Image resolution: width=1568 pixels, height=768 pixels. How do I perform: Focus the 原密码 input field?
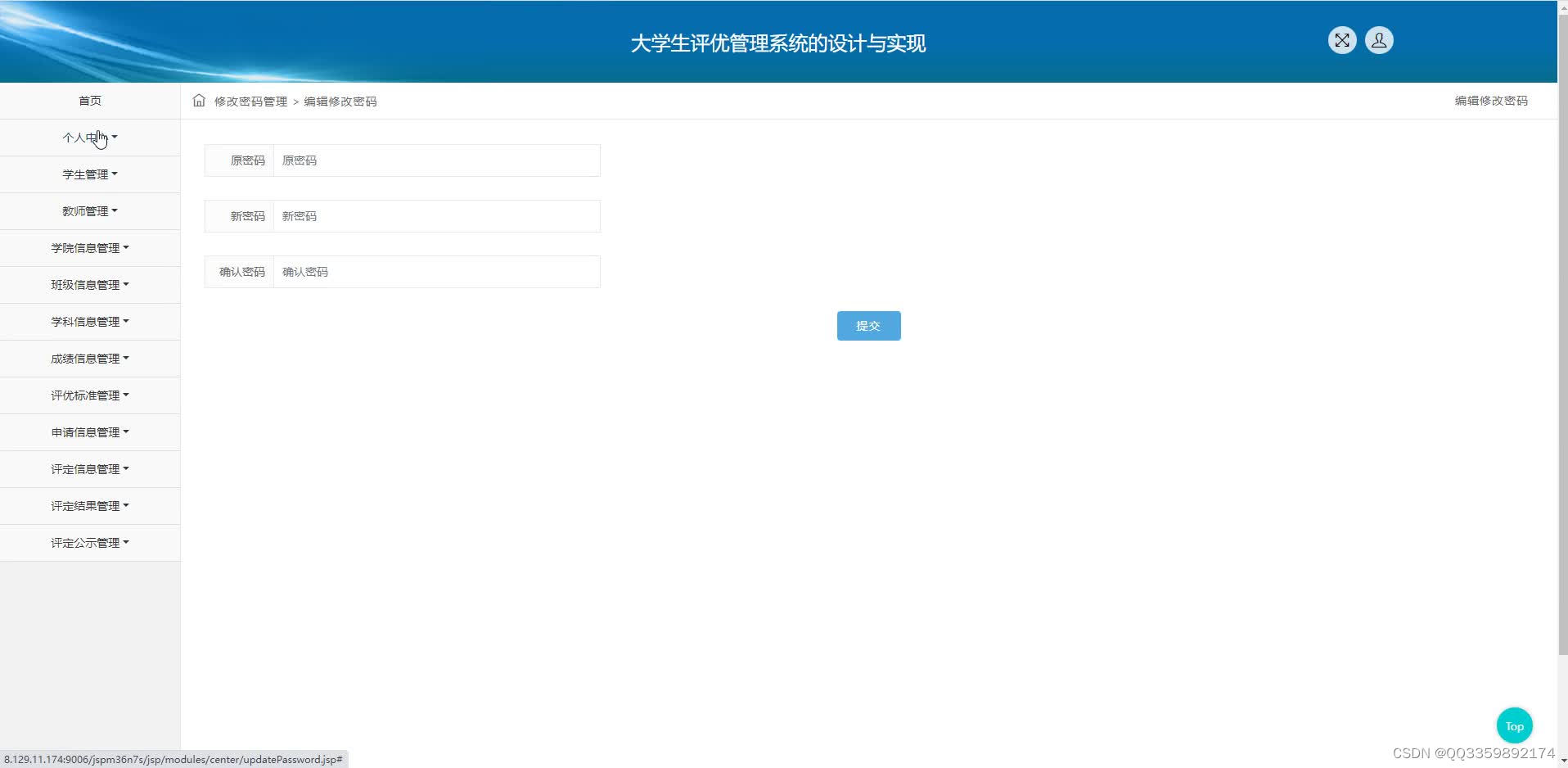(437, 160)
